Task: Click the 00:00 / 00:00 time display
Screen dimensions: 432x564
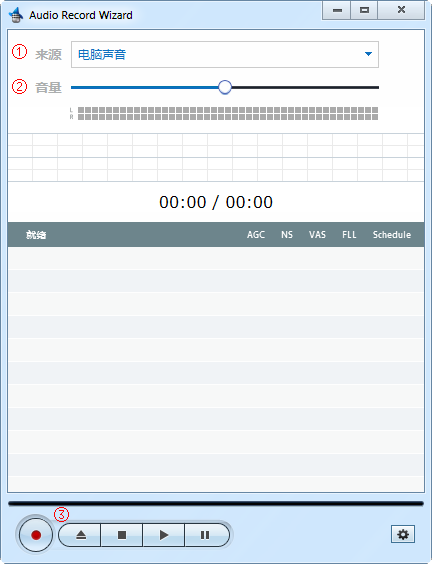Action: pos(216,202)
